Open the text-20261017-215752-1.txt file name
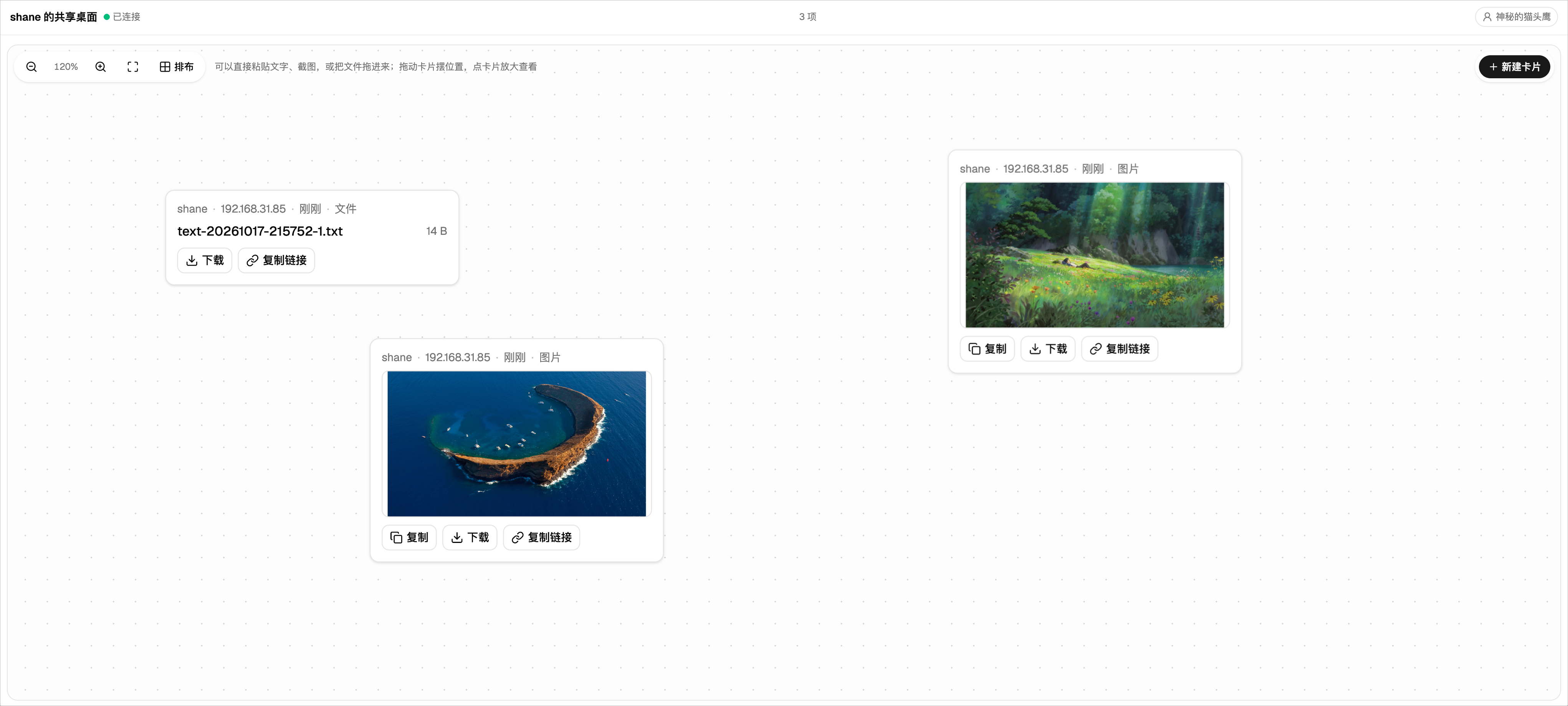Viewport: 1568px width, 706px height. coord(260,231)
